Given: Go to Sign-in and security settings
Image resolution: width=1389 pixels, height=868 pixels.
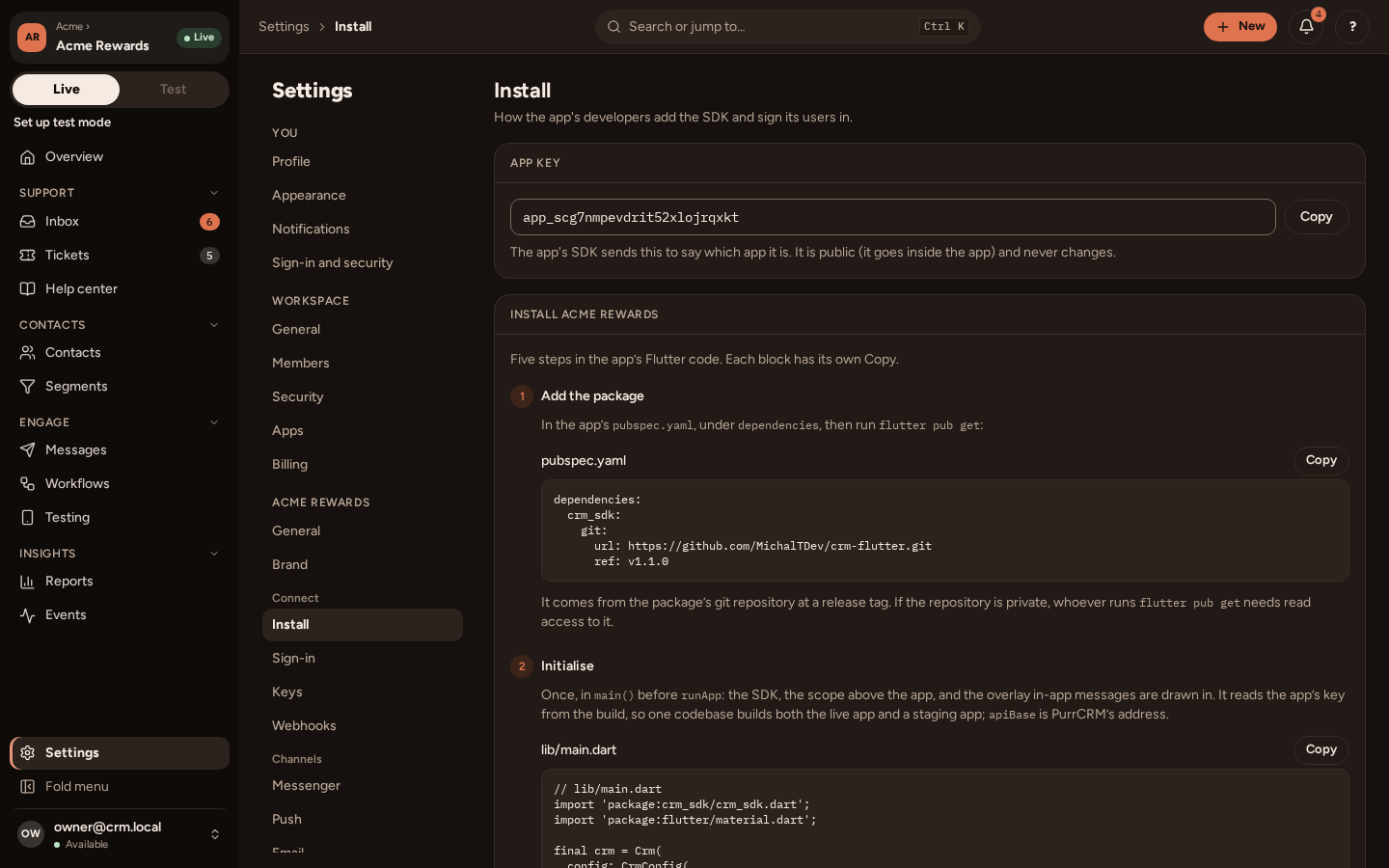Looking at the screenshot, I should coord(363,263).
